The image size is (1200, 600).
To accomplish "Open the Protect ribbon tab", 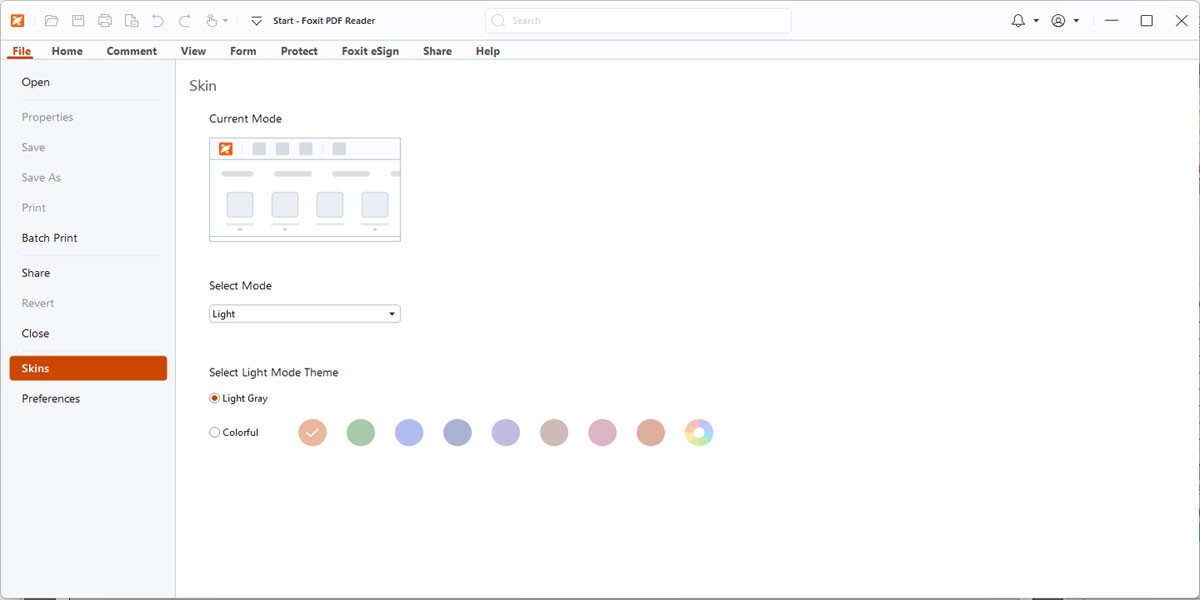I will pos(299,51).
